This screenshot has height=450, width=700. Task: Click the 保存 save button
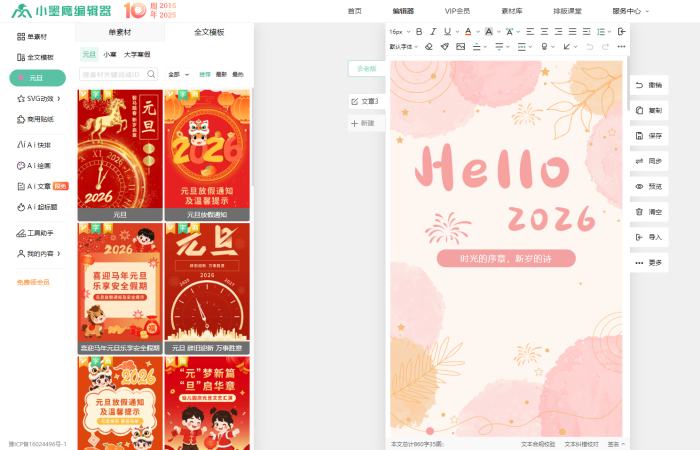(x=648, y=135)
